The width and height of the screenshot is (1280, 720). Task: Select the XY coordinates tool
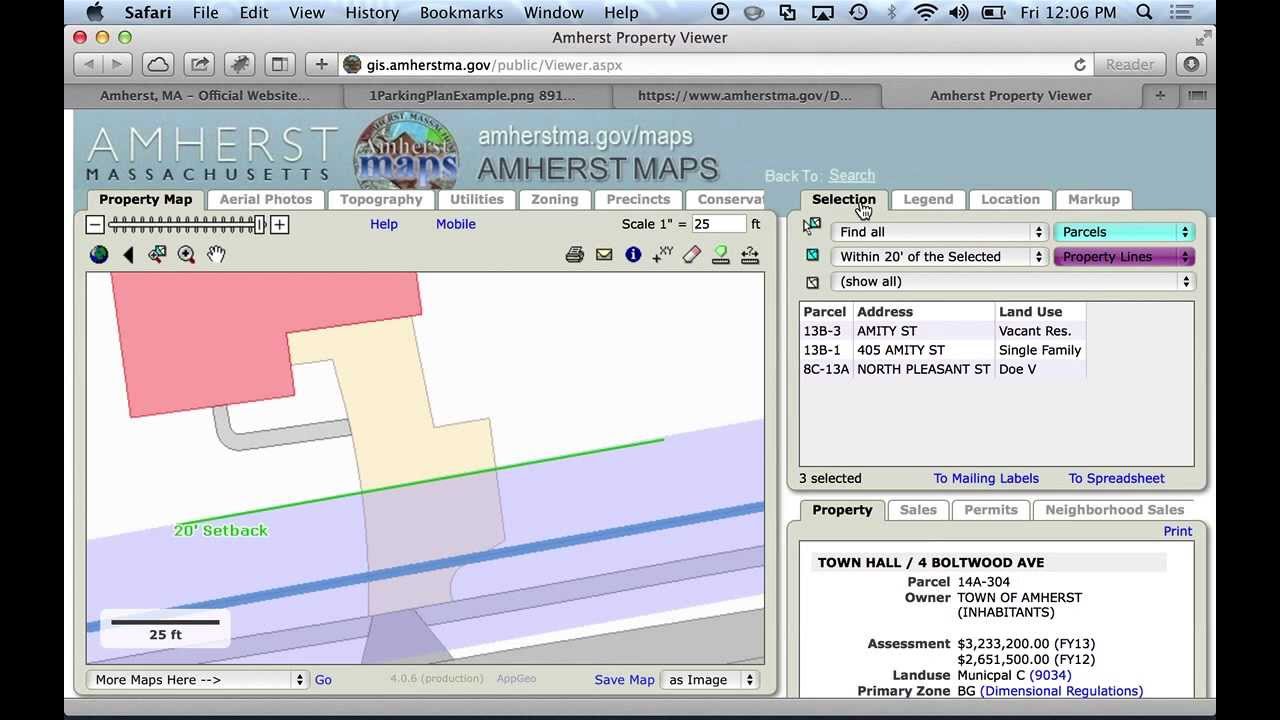[x=662, y=255]
